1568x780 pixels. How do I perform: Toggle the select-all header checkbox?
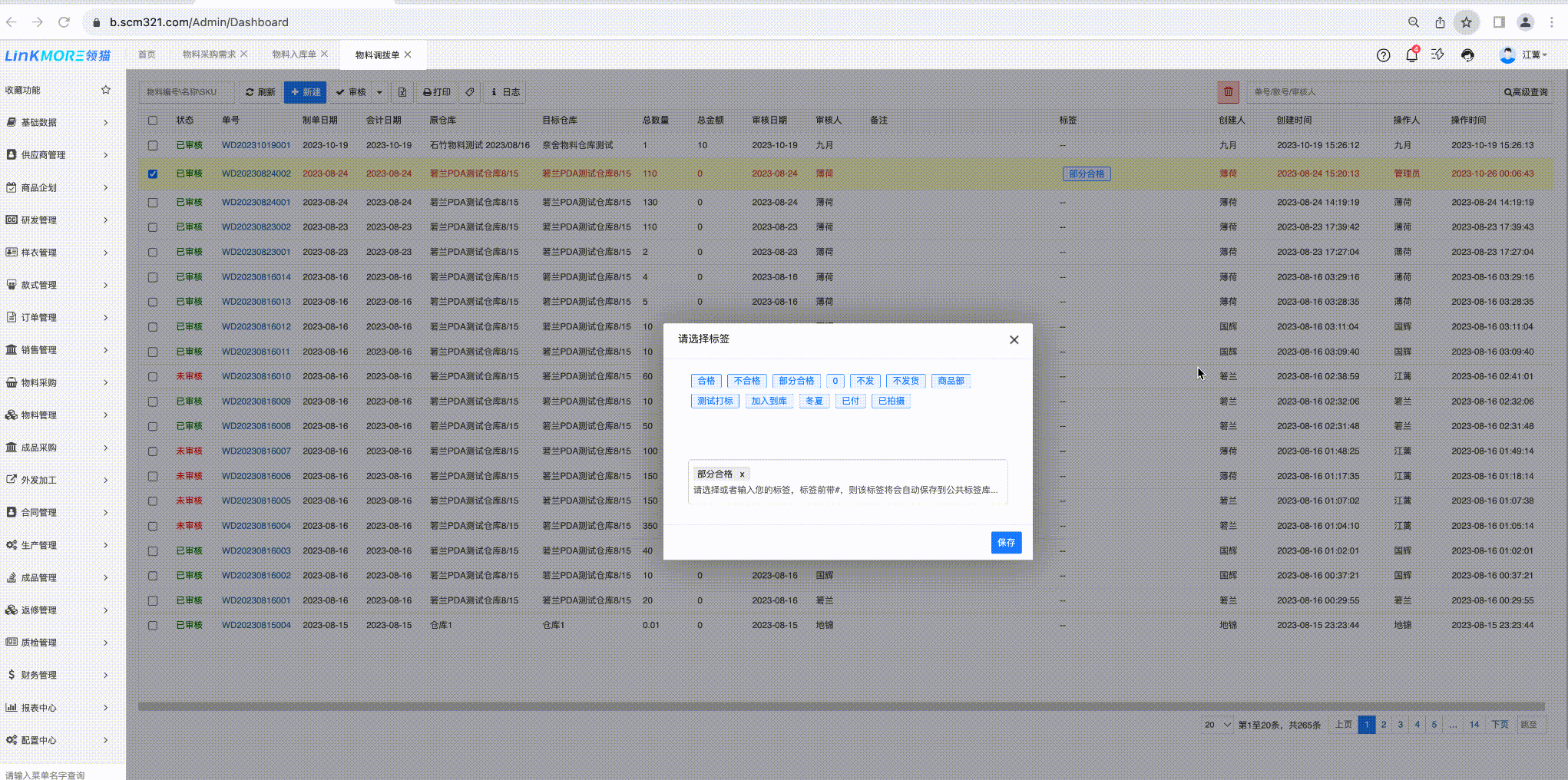click(x=153, y=121)
